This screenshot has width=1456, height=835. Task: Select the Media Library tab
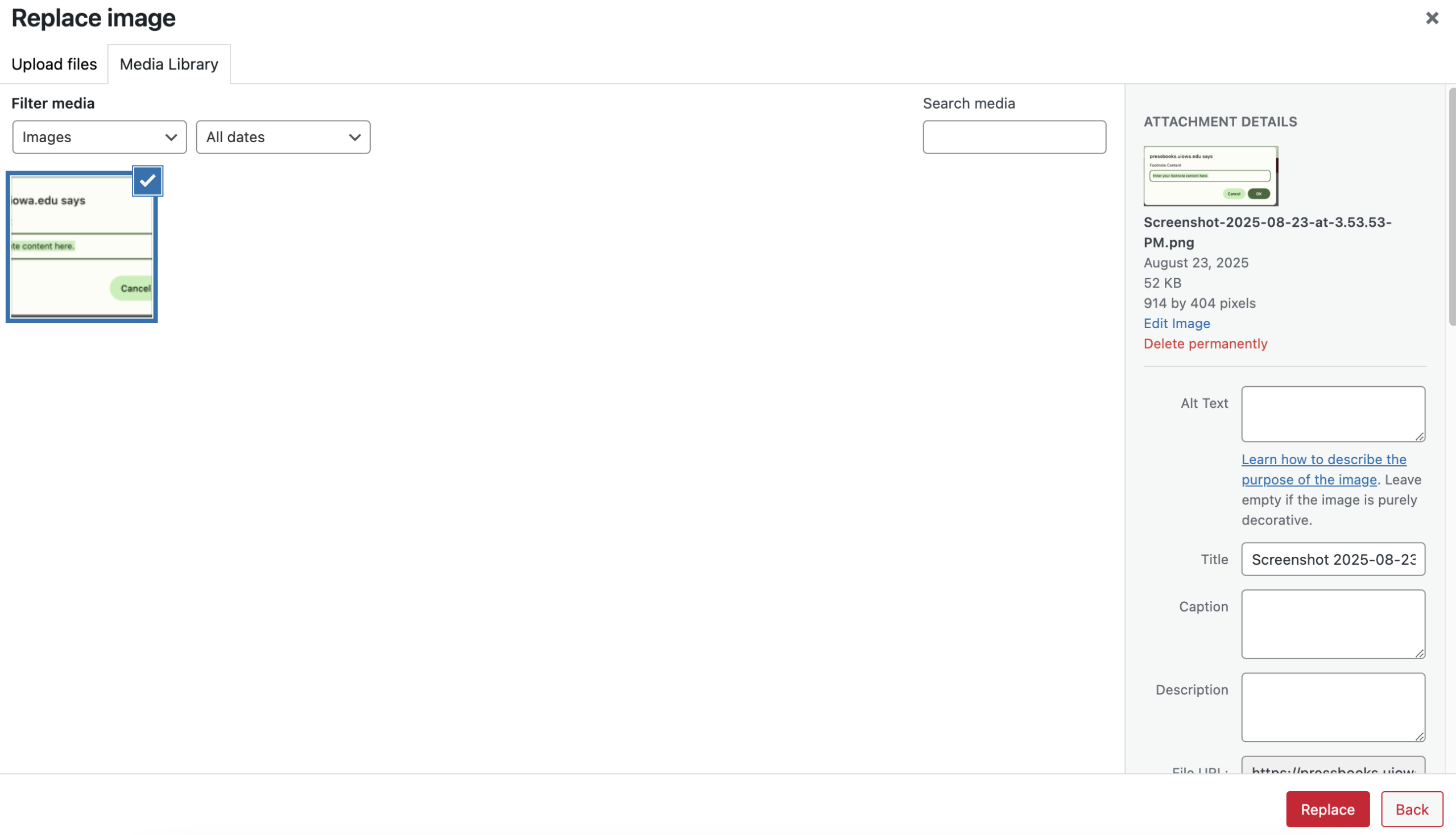point(168,64)
